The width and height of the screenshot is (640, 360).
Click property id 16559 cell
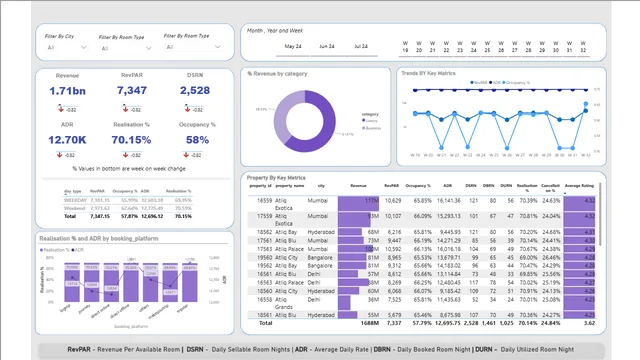[x=264, y=201]
